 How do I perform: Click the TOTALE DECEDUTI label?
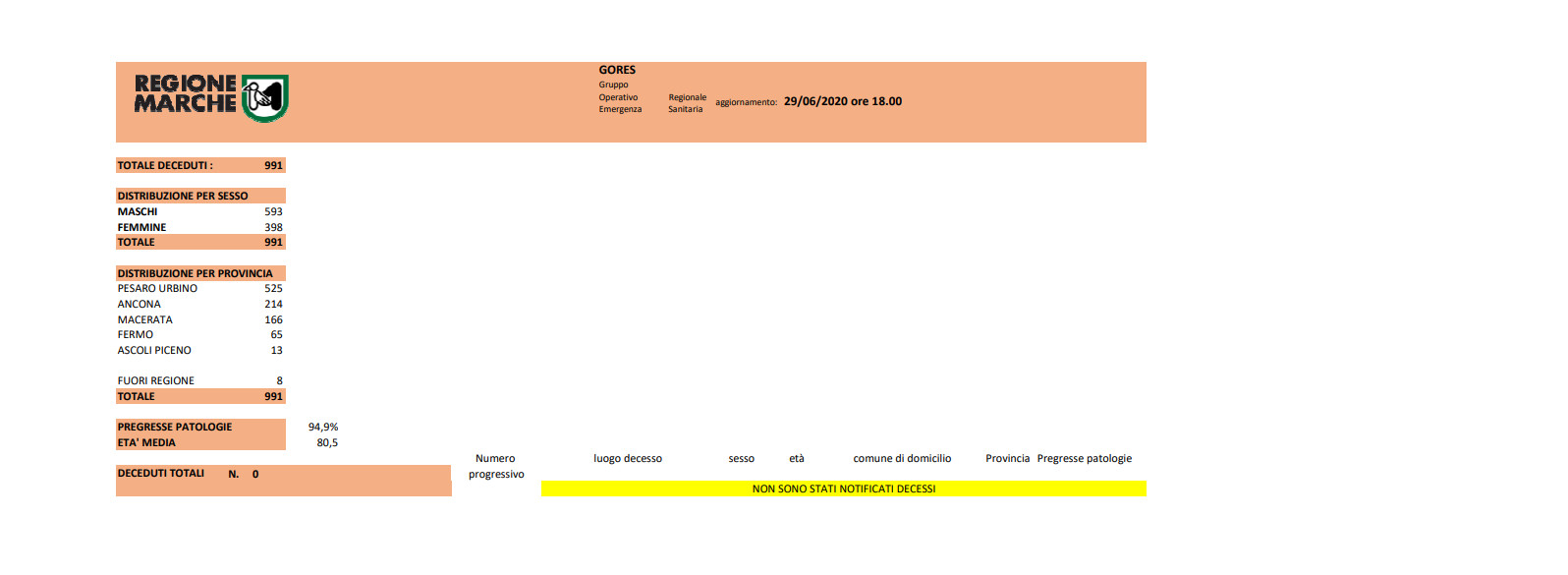[165, 165]
